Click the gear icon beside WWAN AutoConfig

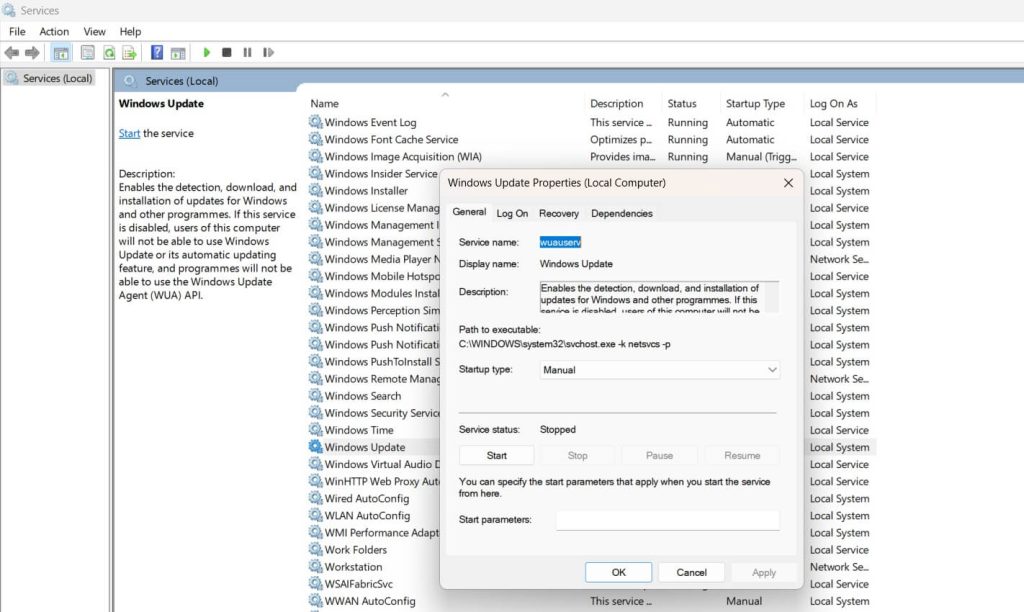[x=315, y=600]
